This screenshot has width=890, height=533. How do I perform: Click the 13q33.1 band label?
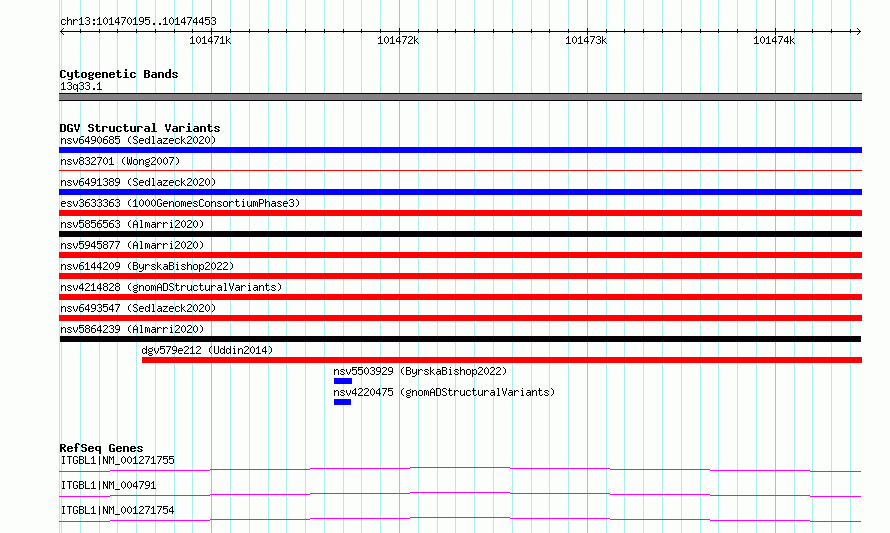pos(81,86)
